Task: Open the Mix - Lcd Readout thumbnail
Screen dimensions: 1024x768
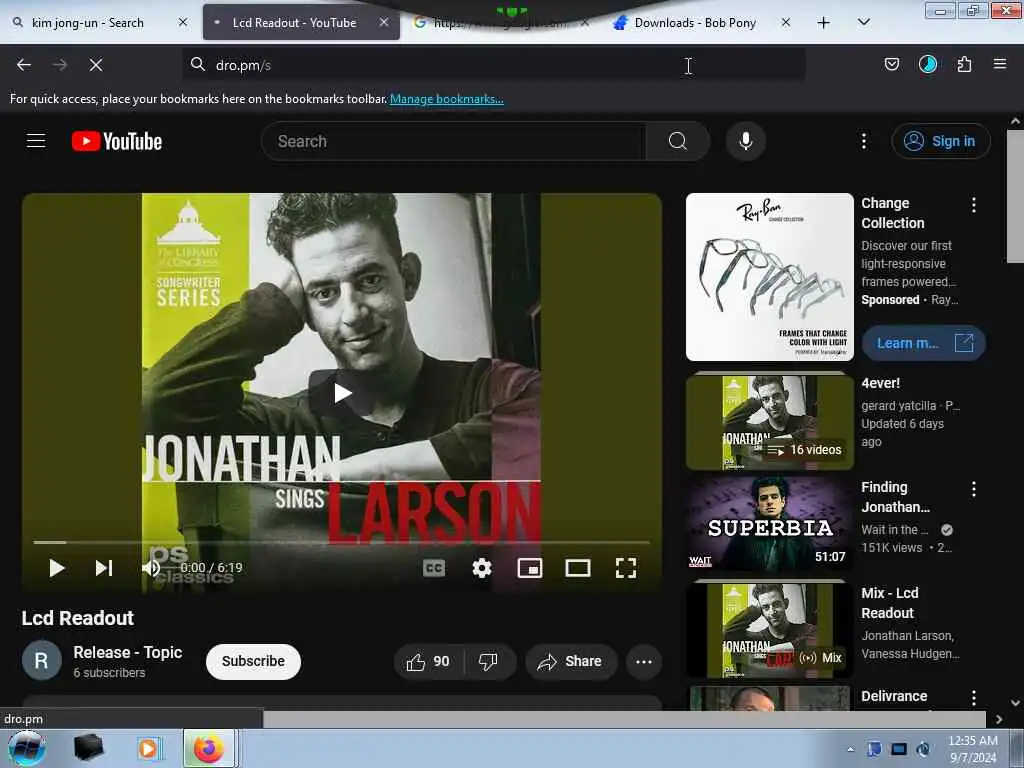Action: click(769, 630)
